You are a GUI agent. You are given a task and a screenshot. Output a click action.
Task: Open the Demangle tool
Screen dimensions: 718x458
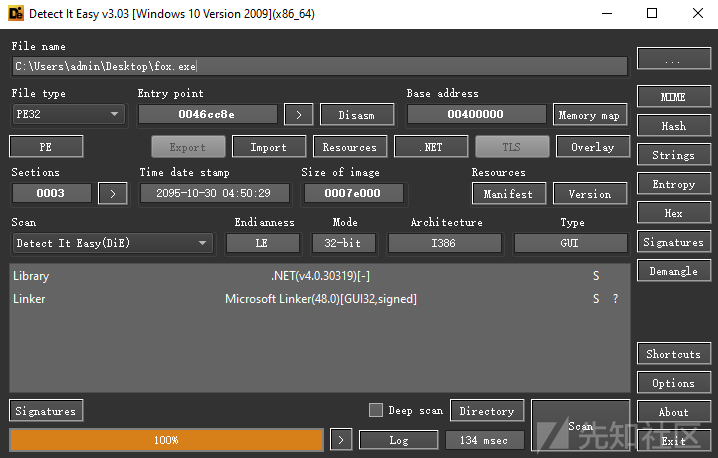(674, 271)
